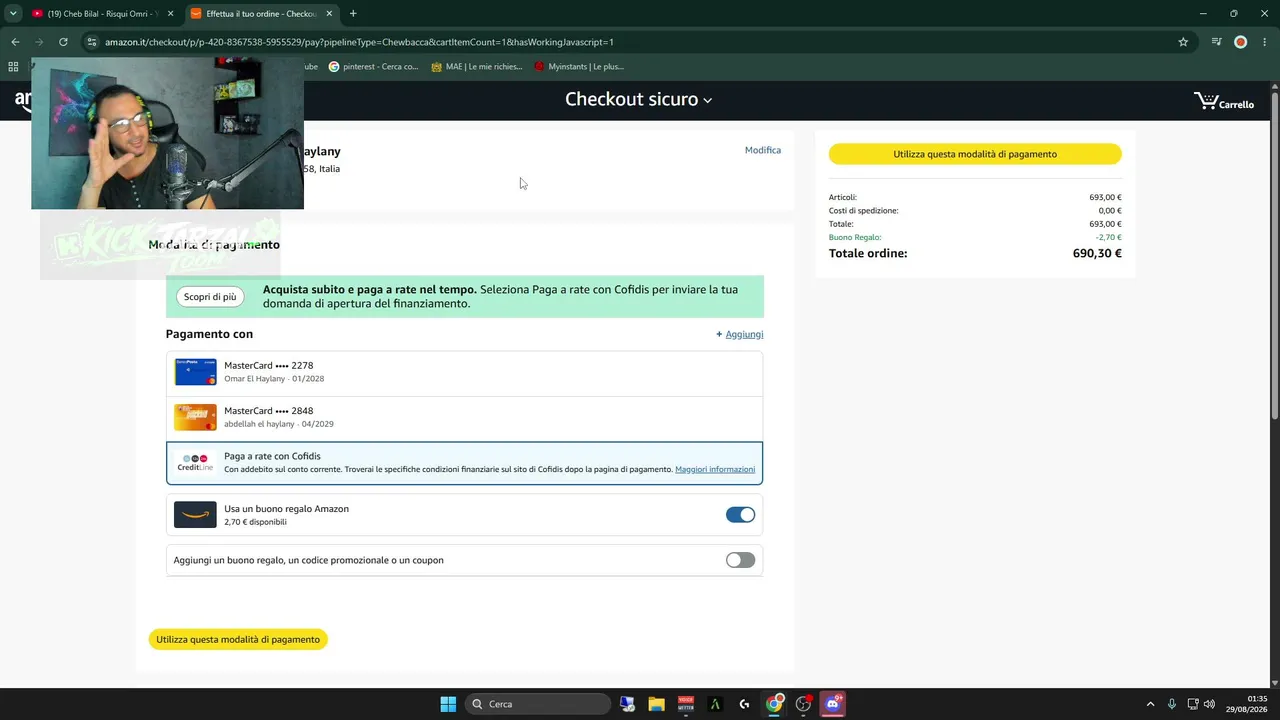This screenshot has width=1280, height=720.
Task: Open the tab search dropdown
Action: pyautogui.click(x=13, y=14)
